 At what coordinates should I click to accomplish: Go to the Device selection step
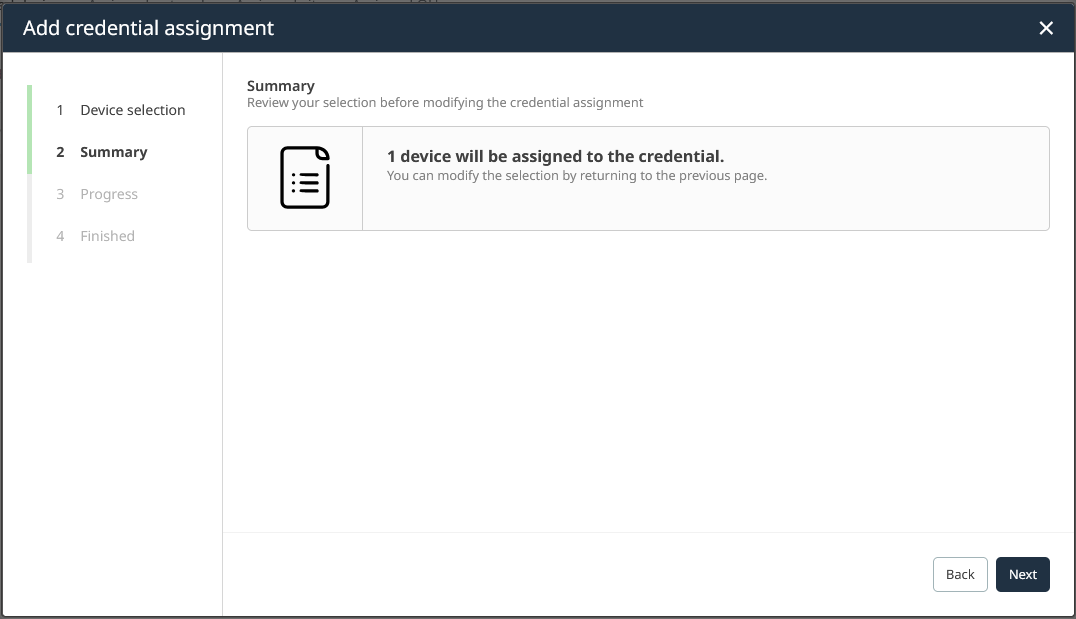coord(132,110)
